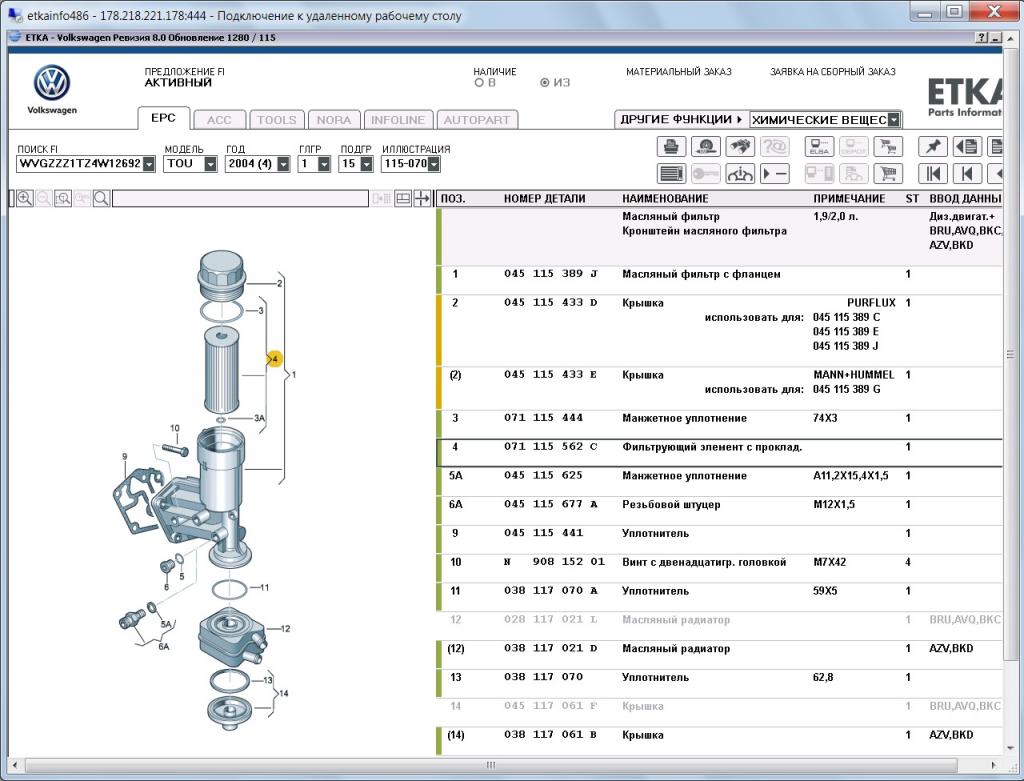Switch to the INFOLINE tab

coord(398,120)
